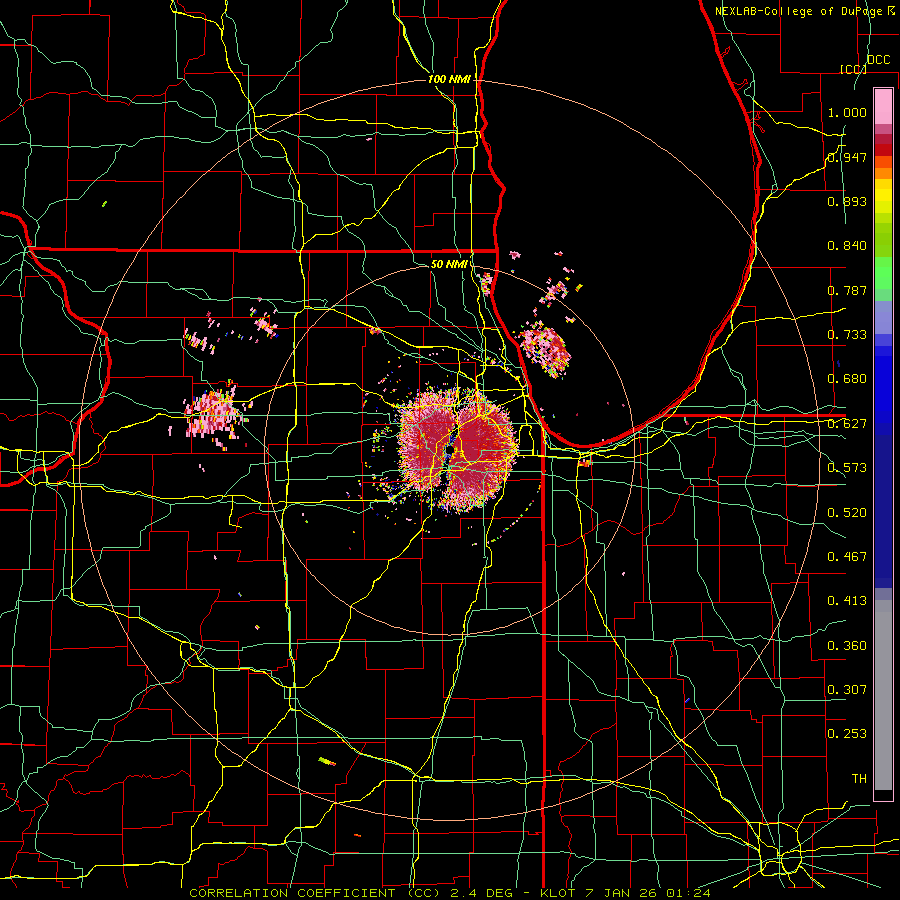The height and width of the screenshot is (900, 900).
Task: Click the large pink echo cluster west of the radar
Action: tap(214, 412)
